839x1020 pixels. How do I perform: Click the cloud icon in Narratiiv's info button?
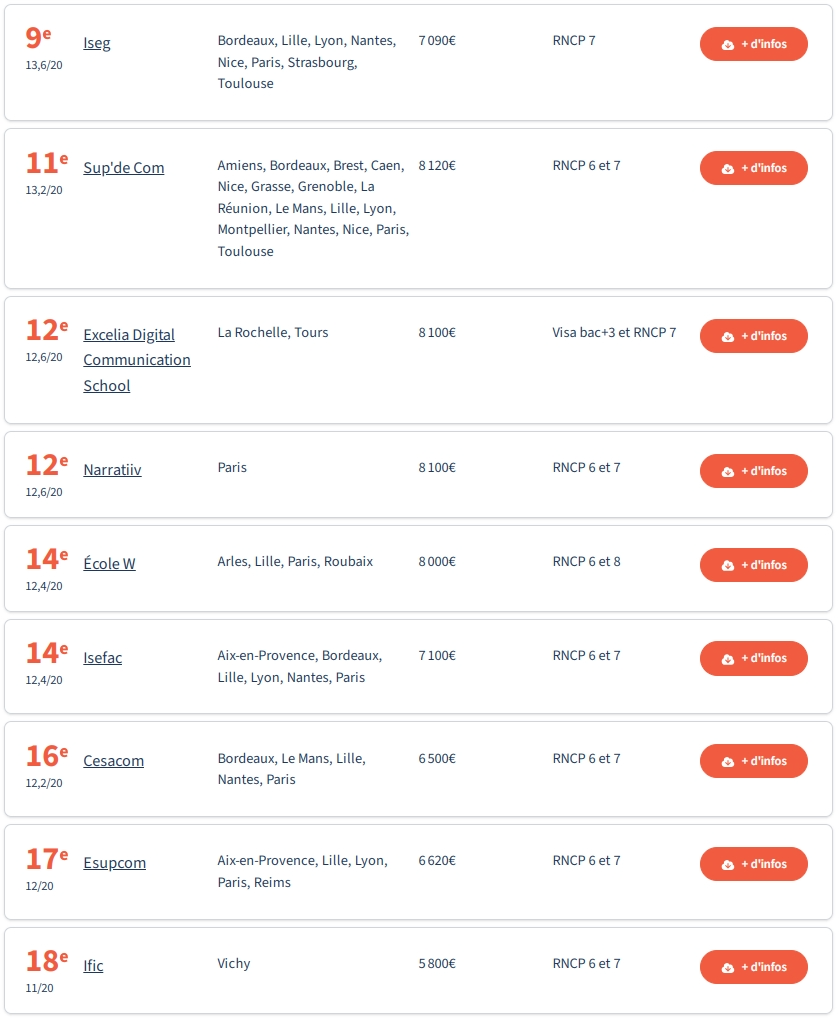pyautogui.click(x=728, y=472)
